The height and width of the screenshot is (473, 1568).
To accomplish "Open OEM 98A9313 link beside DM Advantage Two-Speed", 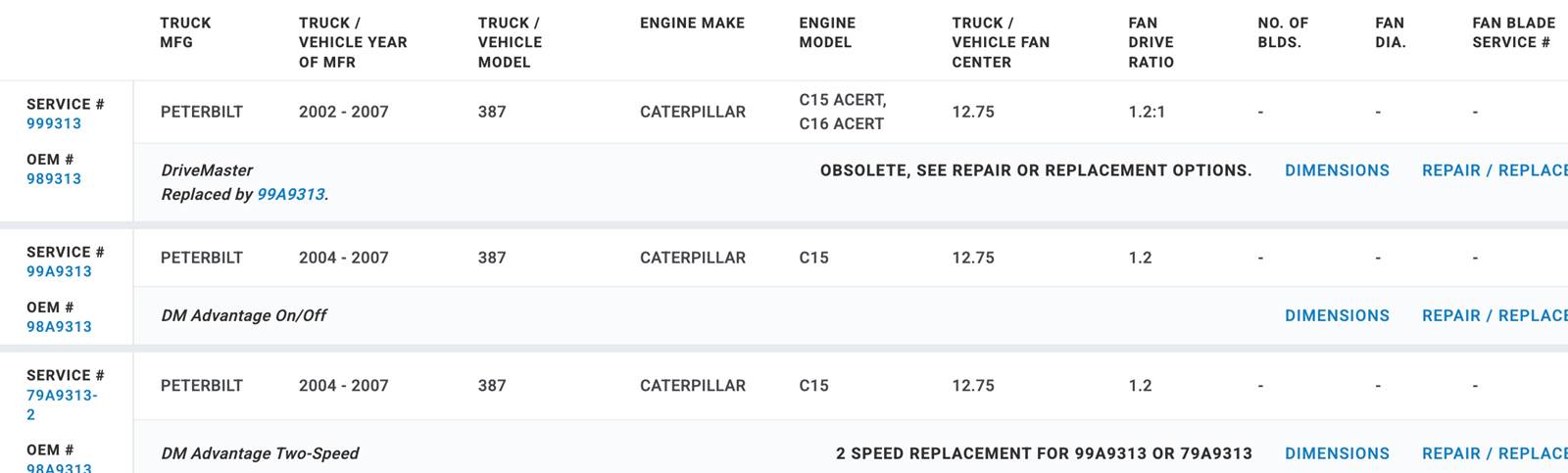I will [59, 467].
